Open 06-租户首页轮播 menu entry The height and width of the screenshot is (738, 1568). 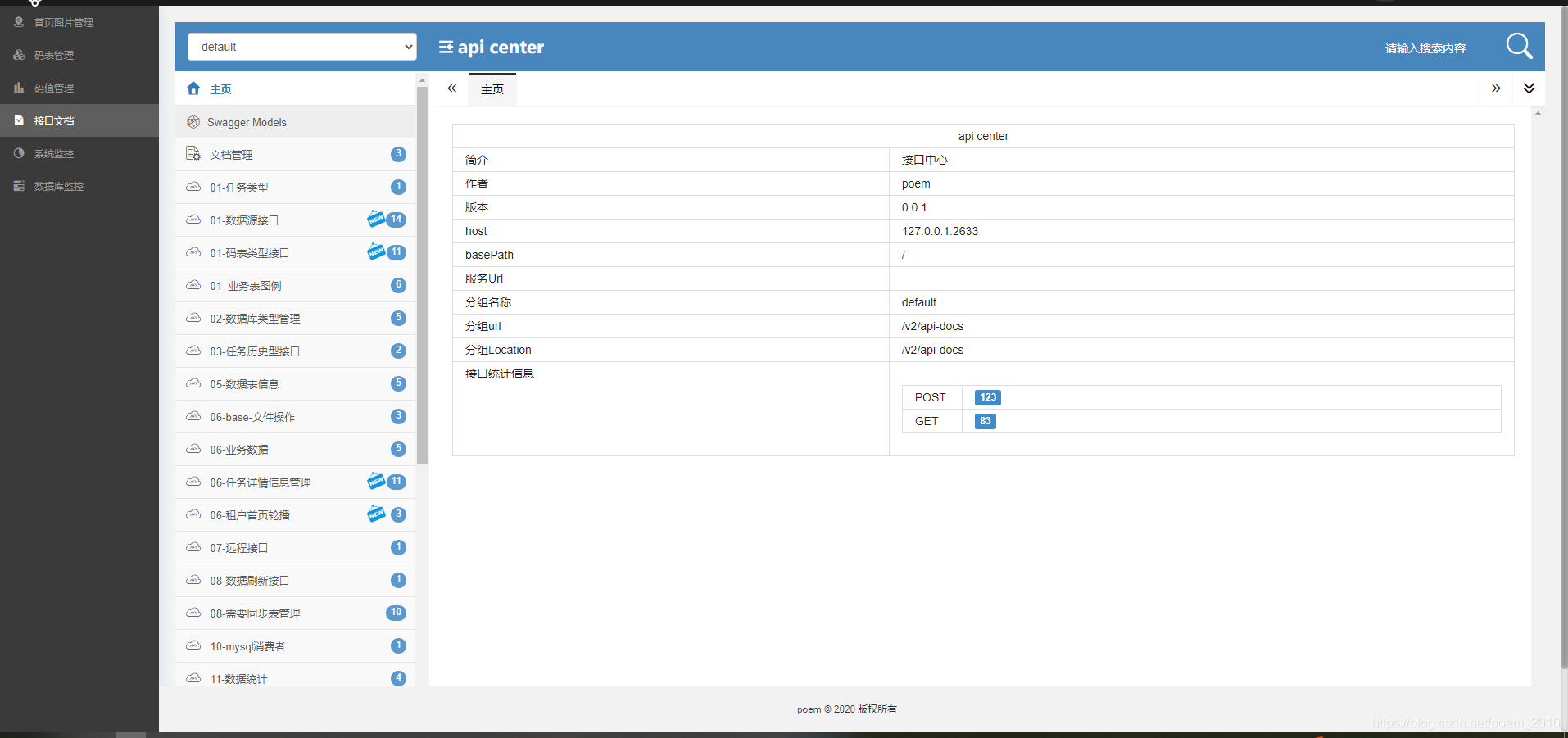(296, 515)
